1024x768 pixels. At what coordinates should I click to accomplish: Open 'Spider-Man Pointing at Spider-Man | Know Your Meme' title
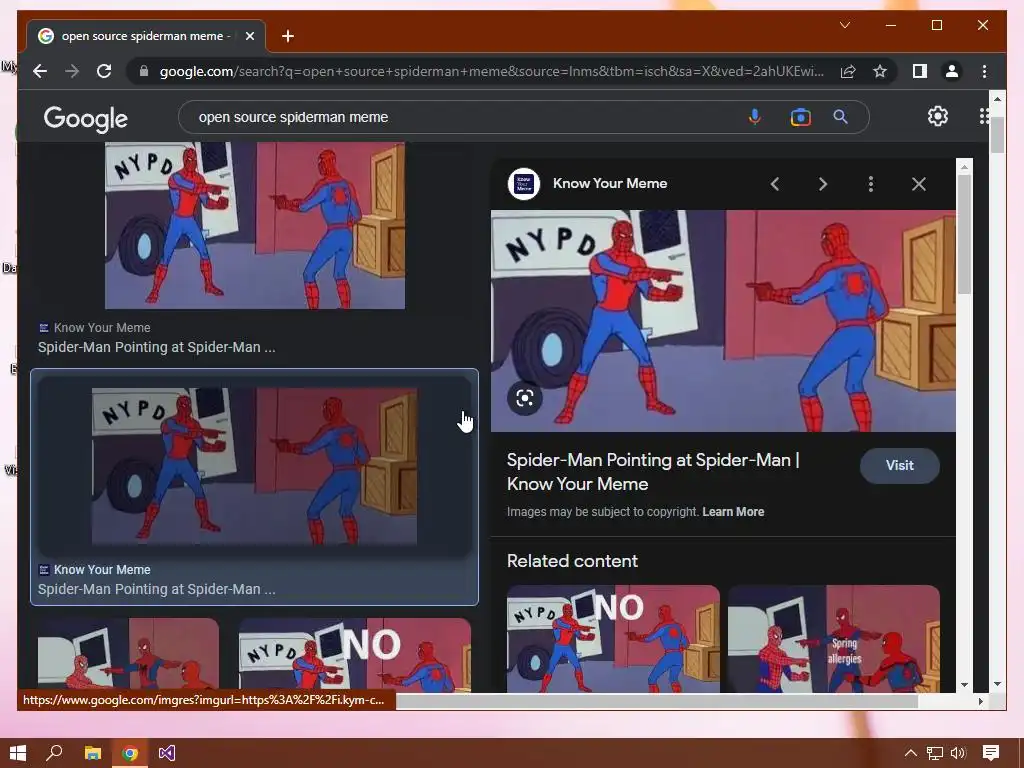coord(653,472)
